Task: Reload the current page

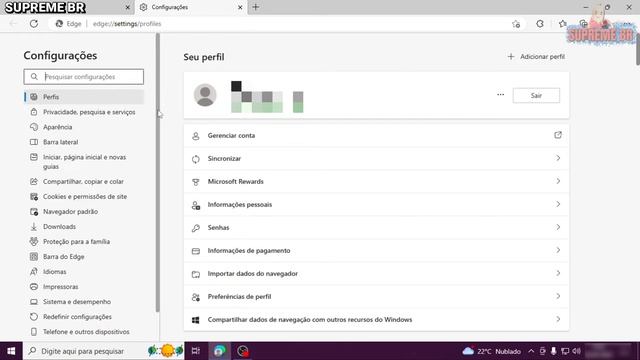Action: (x=34, y=24)
